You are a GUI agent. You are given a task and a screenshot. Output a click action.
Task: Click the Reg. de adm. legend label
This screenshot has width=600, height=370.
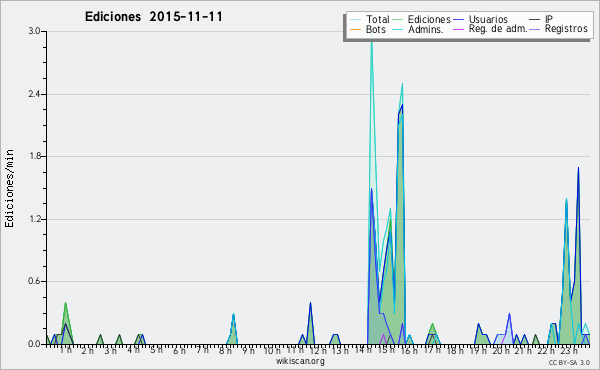[498, 29]
